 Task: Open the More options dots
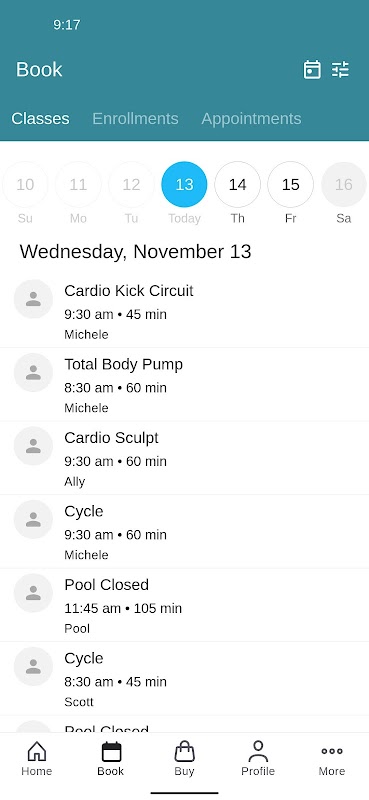pyautogui.click(x=332, y=751)
